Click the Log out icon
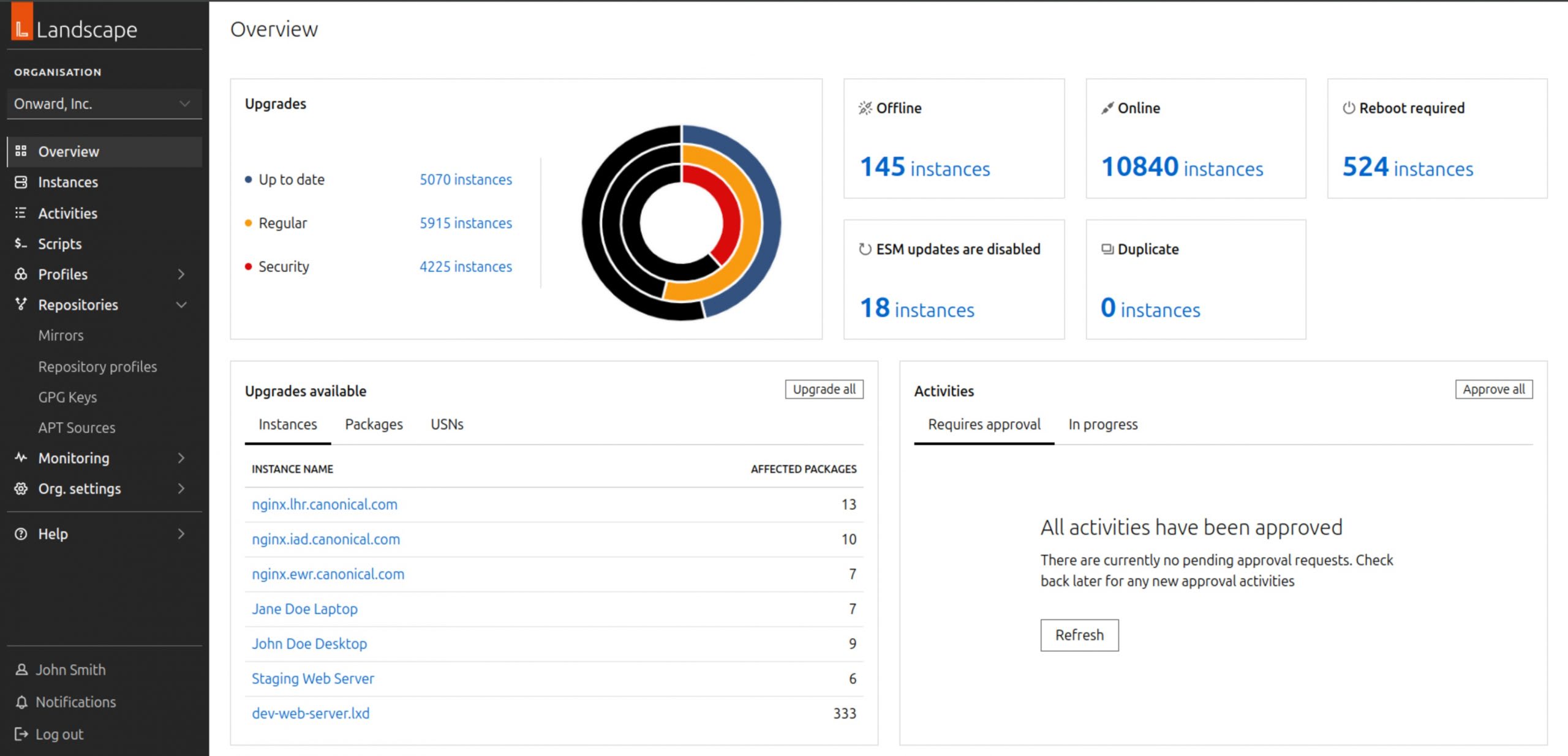Viewport: 1568px width, 756px height. [21, 733]
